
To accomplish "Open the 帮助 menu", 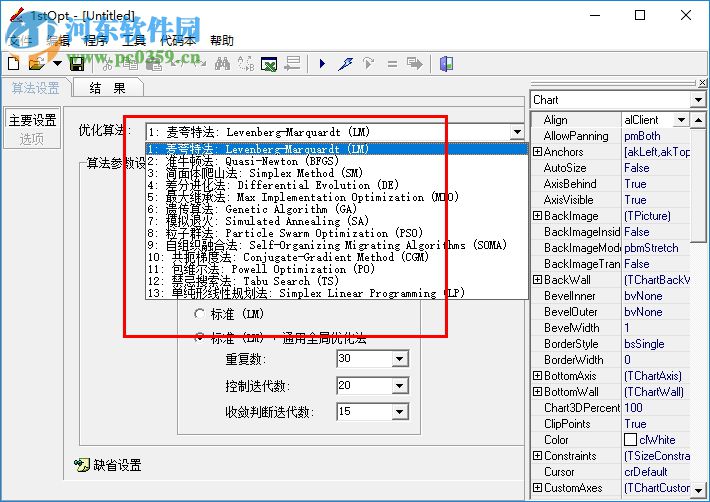I will (x=222, y=41).
